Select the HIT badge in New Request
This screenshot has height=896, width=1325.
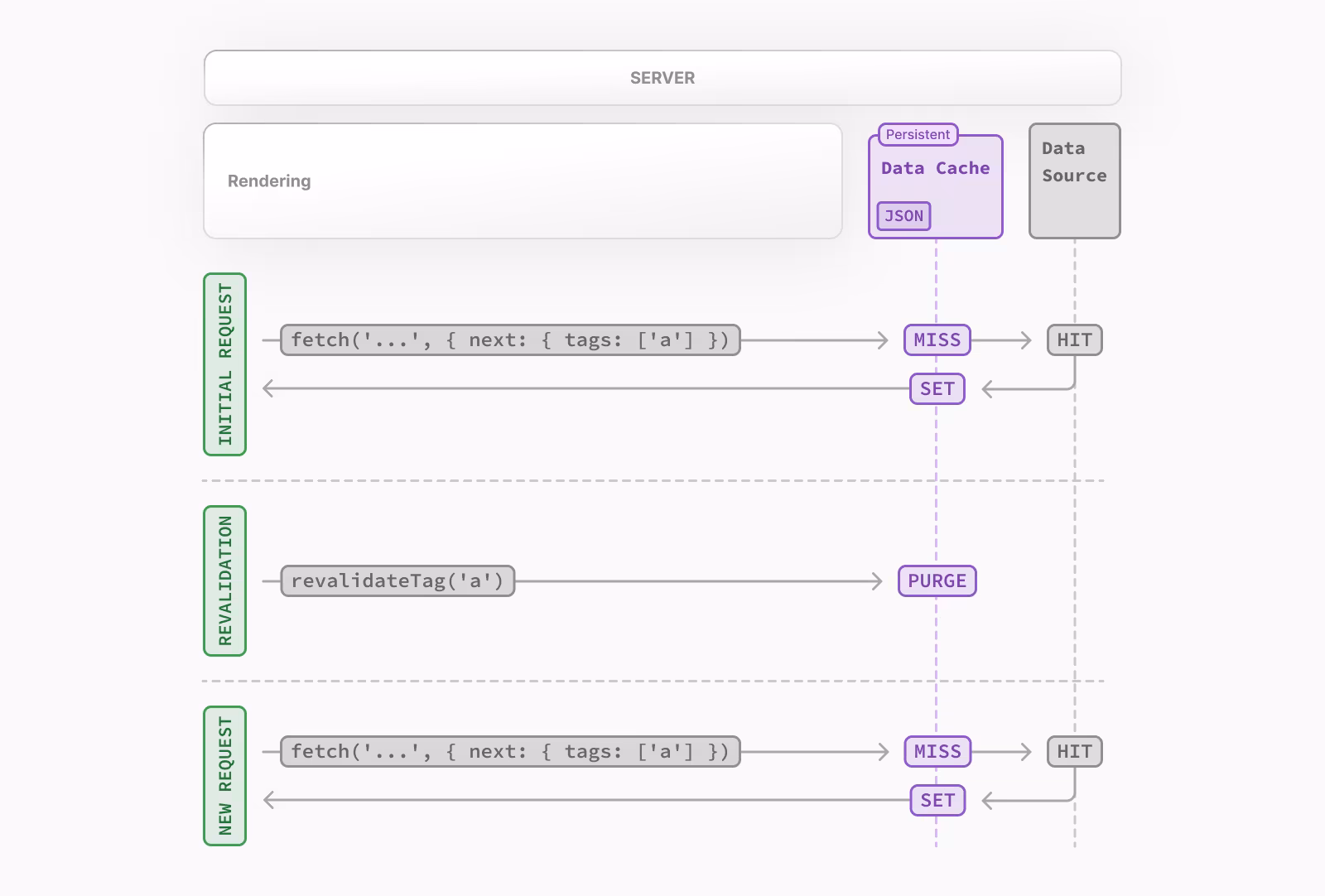1074,751
